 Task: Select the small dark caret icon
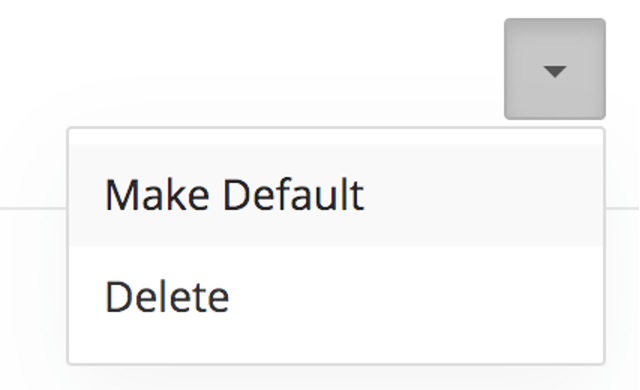click(x=555, y=71)
